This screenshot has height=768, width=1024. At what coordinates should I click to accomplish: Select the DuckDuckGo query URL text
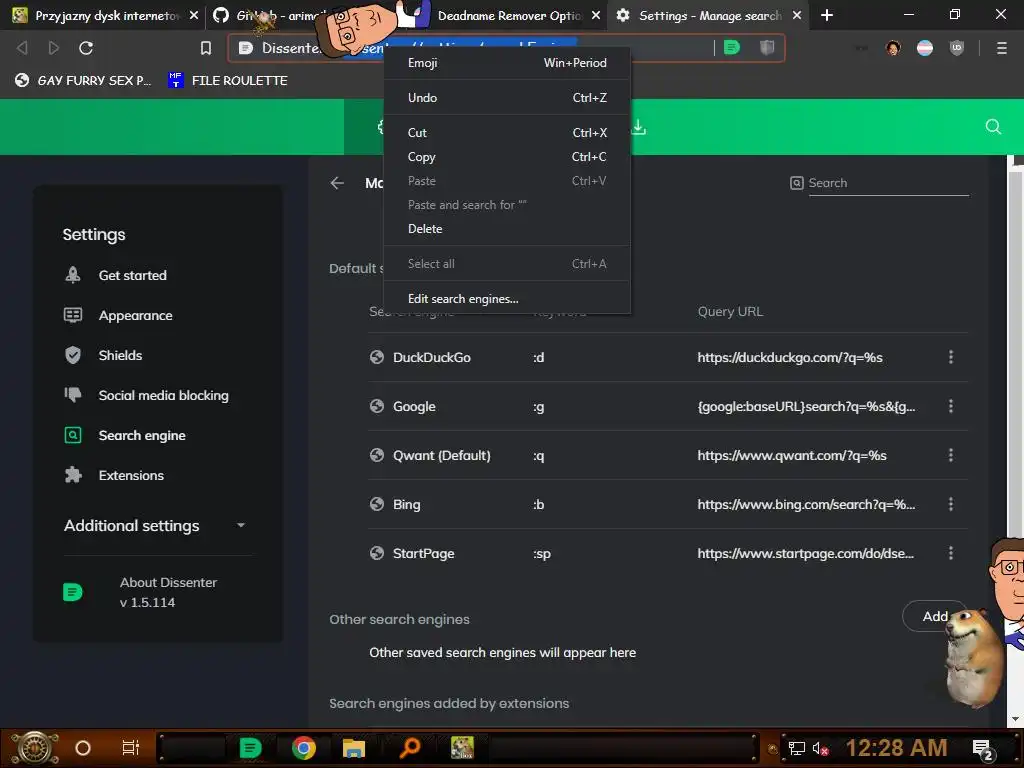pos(790,357)
